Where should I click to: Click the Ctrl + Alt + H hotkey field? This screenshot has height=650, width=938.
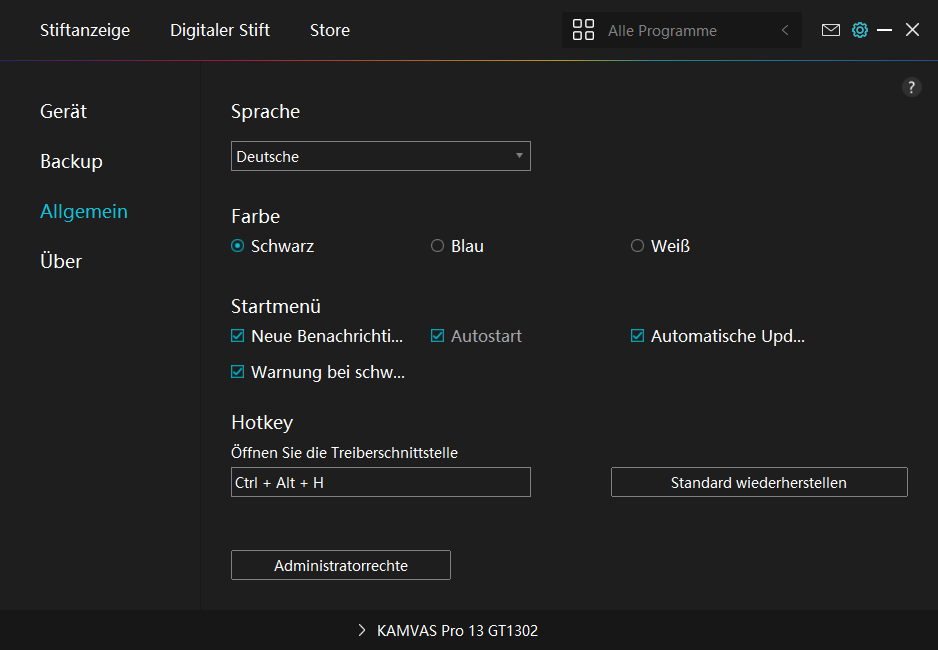pos(380,482)
